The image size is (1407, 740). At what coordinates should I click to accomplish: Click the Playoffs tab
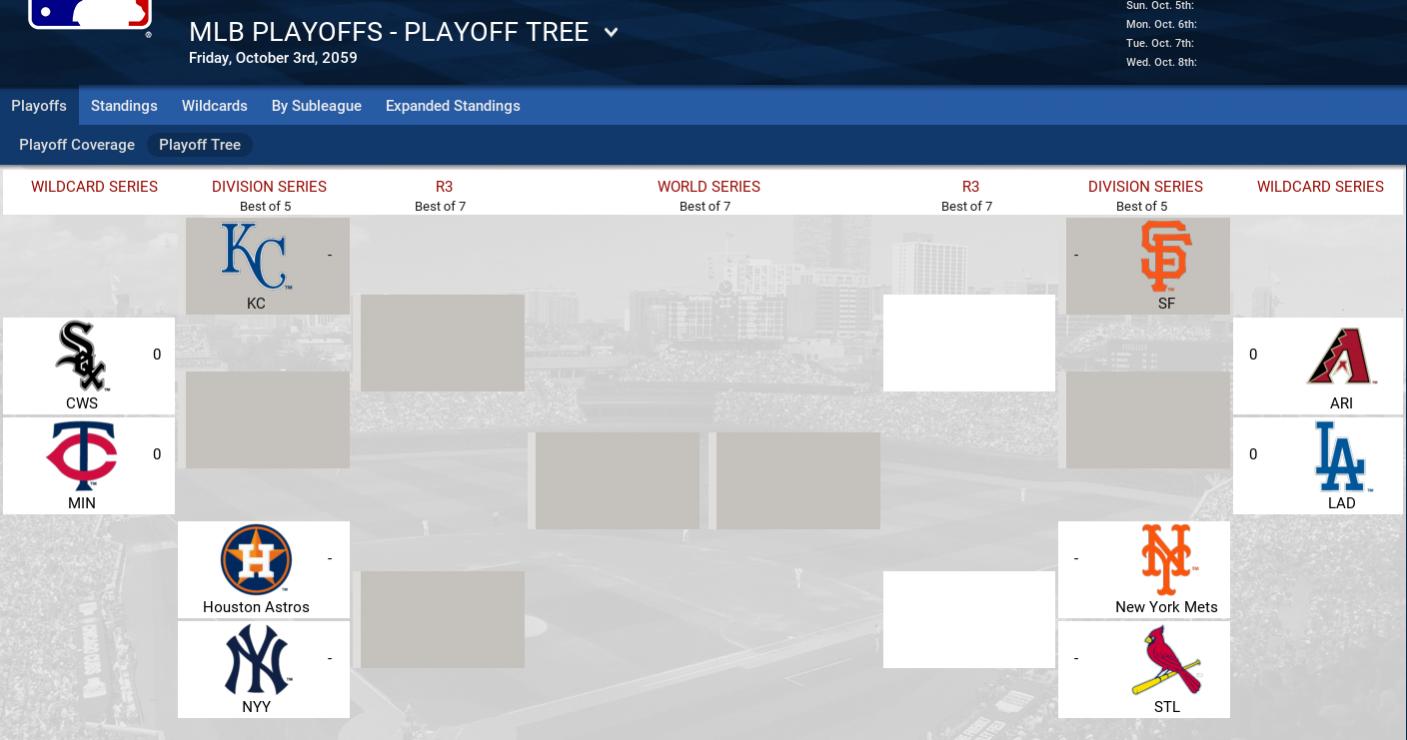pos(39,106)
